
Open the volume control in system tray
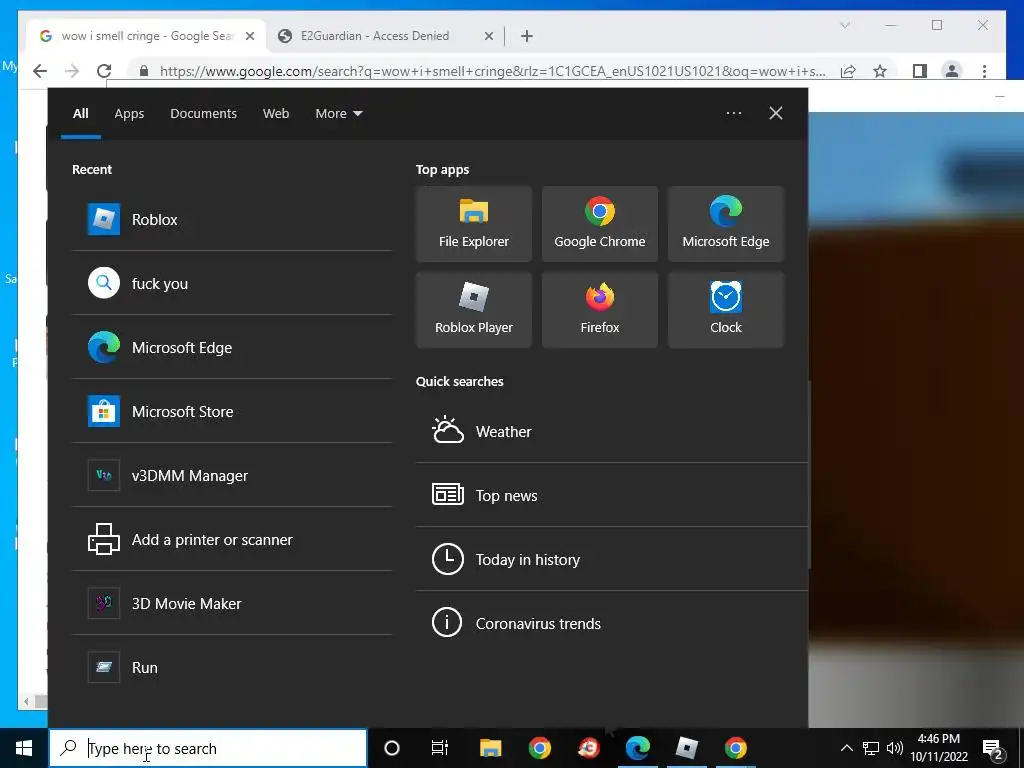pos(895,748)
